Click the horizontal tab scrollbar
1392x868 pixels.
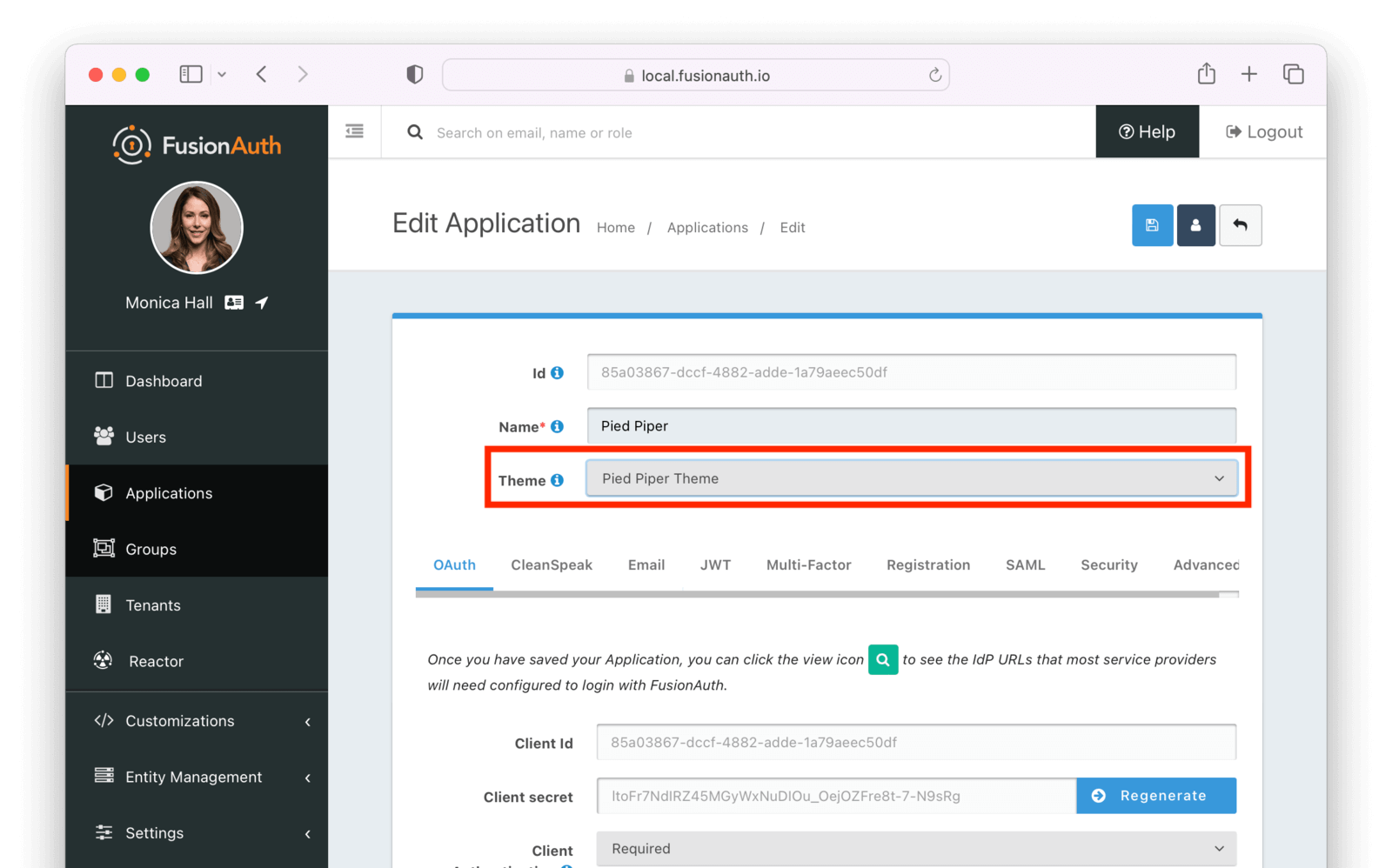[816, 595]
